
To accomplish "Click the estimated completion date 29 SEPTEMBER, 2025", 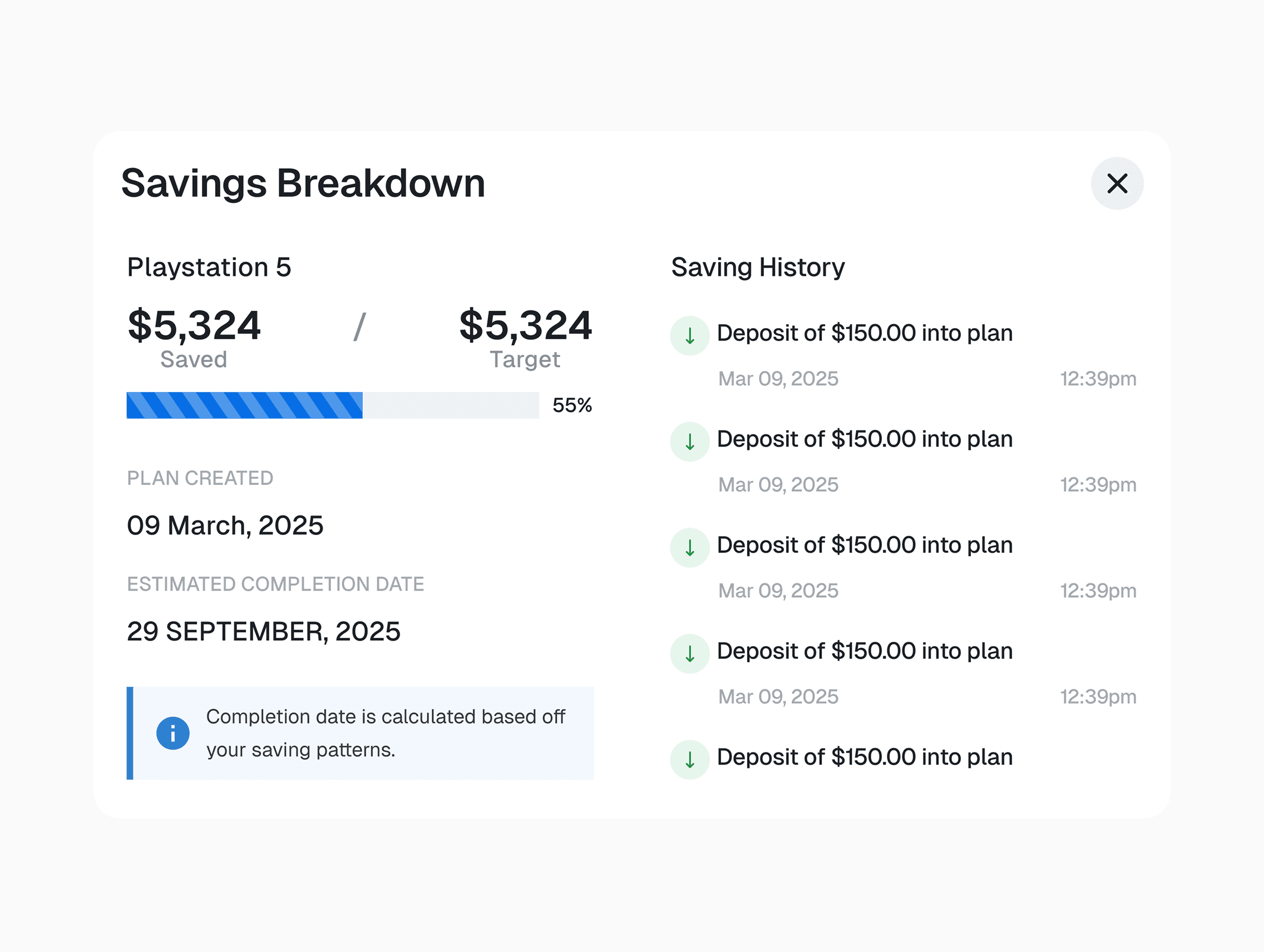I will [x=264, y=632].
